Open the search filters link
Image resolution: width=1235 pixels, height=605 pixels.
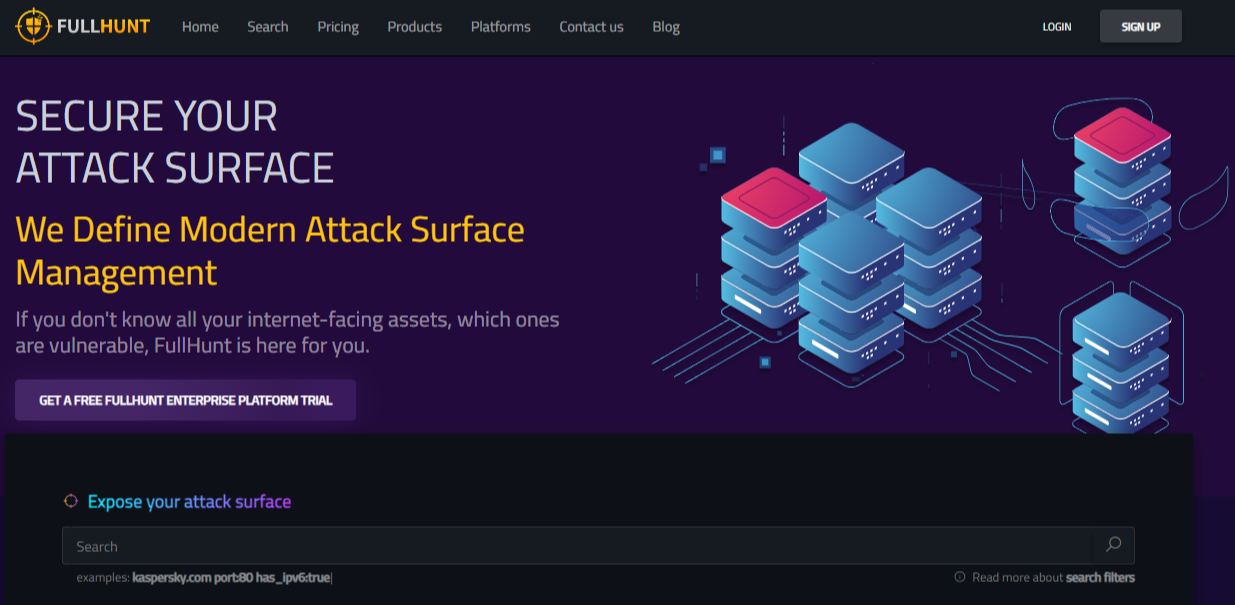pyautogui.click(x=1098, y=577)
